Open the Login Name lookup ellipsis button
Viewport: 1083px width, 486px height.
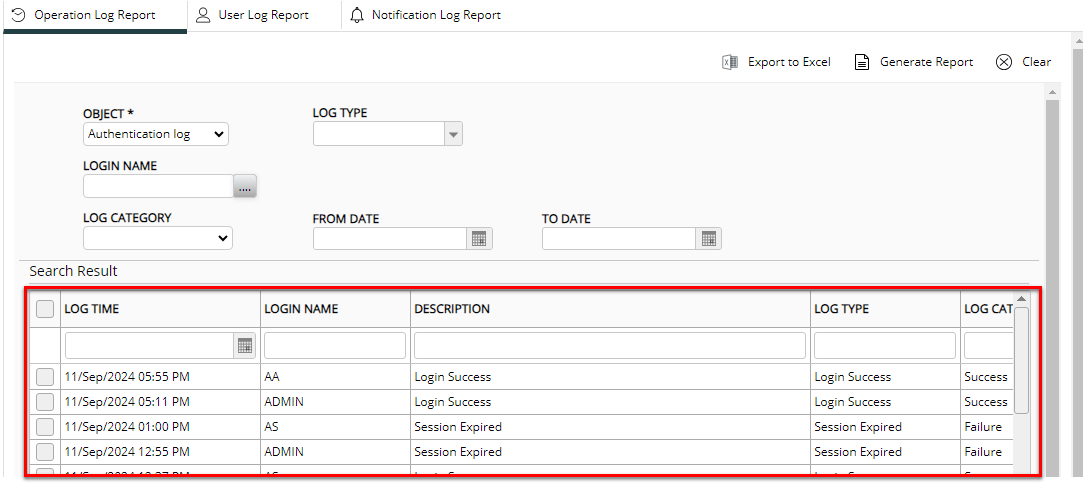245,186
